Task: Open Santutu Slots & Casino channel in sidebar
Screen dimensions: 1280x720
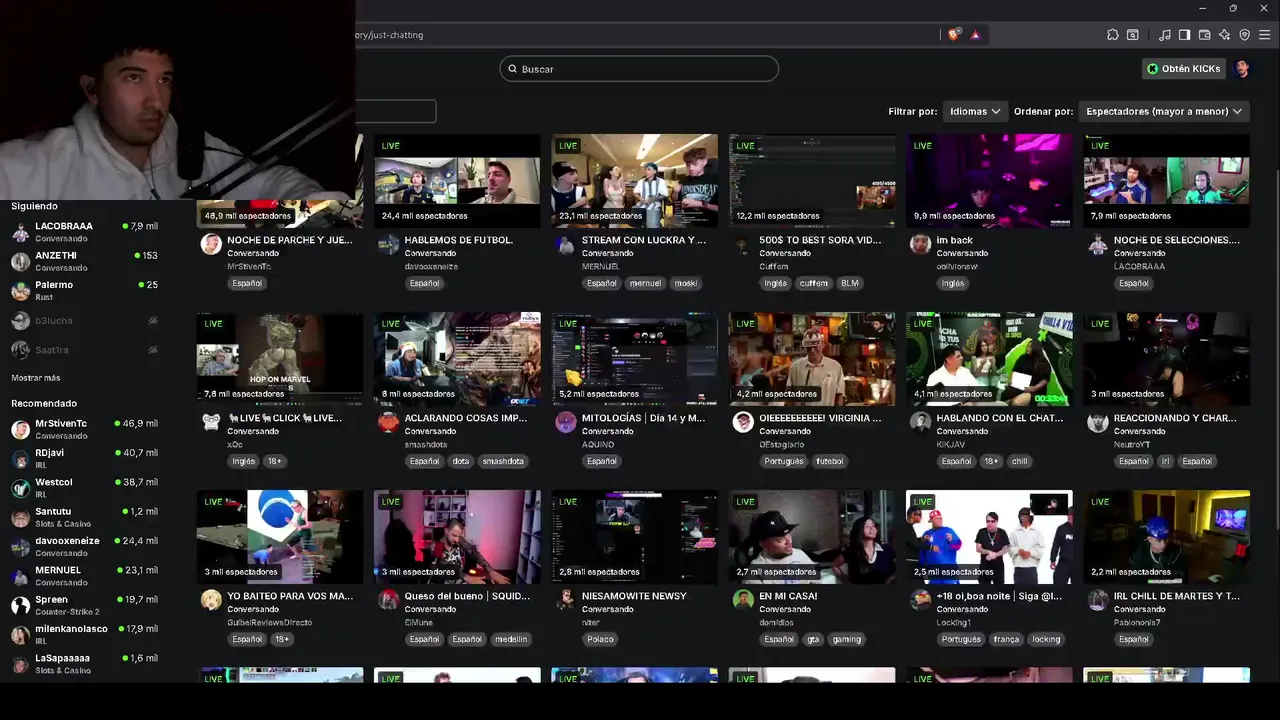Action: tap(85, 517)
